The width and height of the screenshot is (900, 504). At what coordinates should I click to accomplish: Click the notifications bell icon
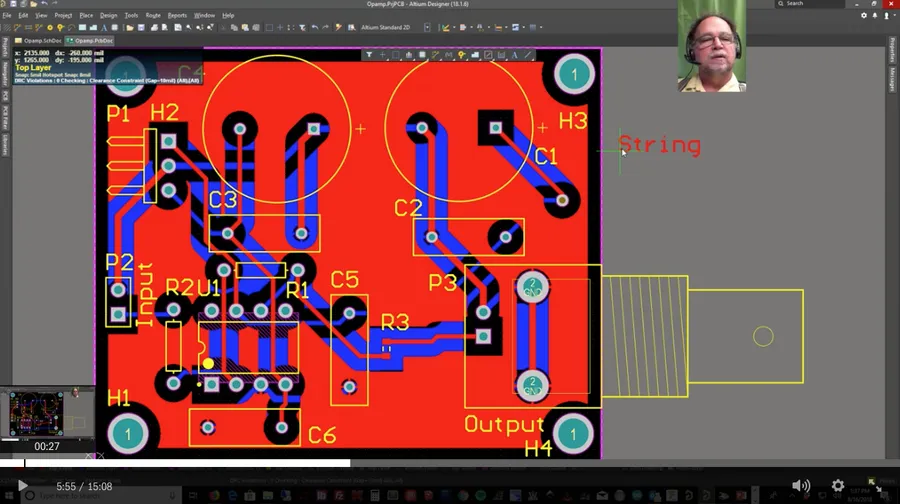(875, 15)
